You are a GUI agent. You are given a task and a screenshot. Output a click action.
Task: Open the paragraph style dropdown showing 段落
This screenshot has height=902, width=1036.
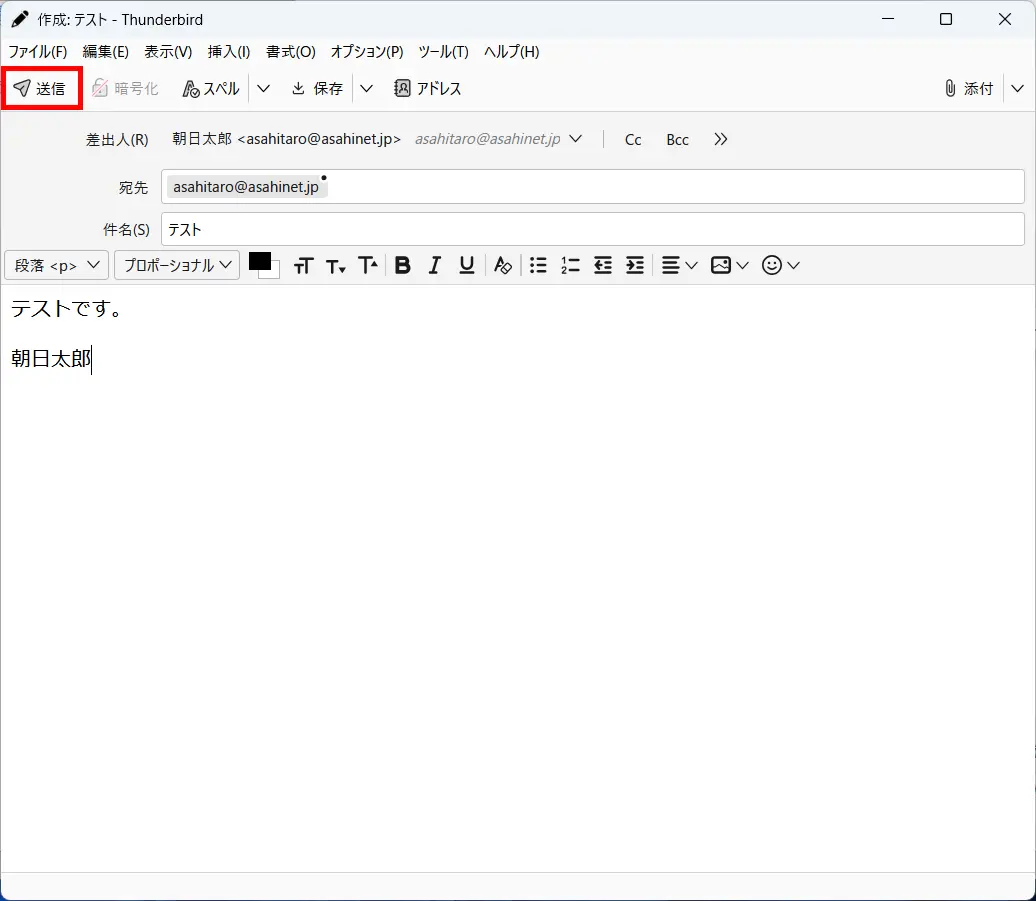56,265
